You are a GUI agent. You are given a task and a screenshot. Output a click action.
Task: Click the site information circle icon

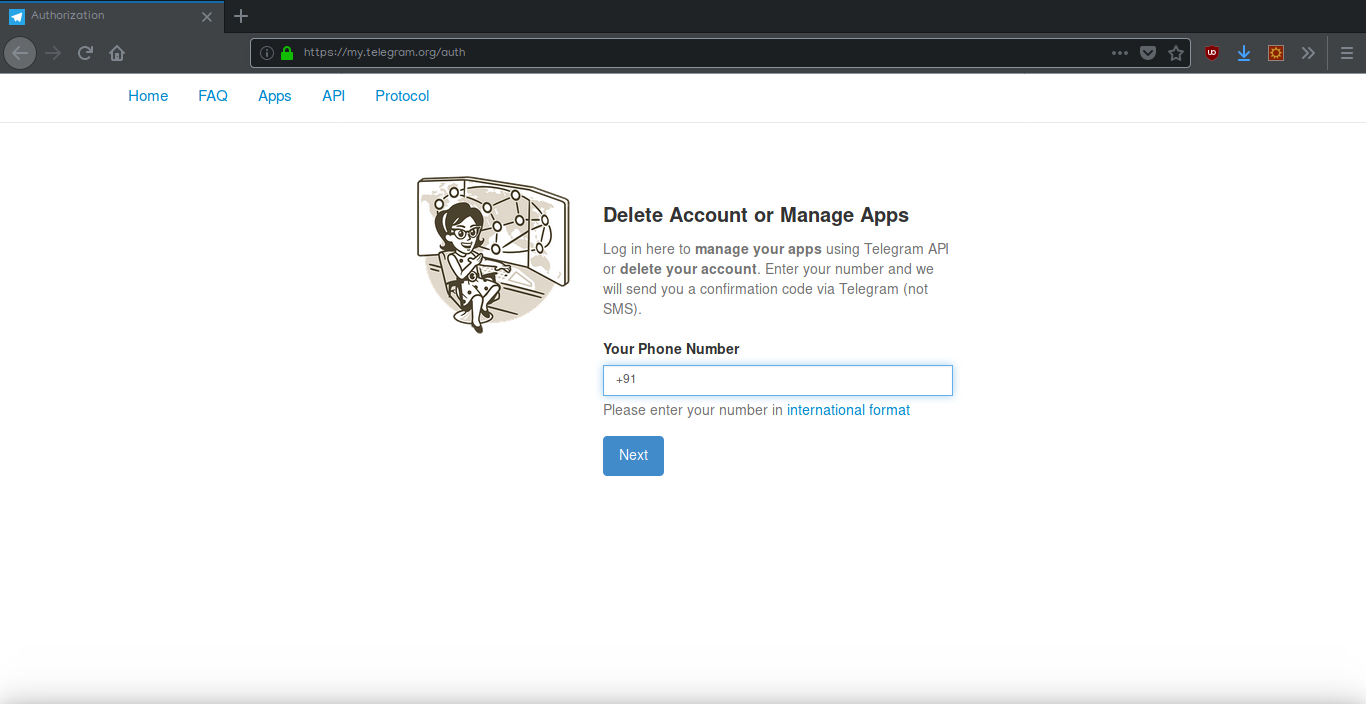point(266,52)
